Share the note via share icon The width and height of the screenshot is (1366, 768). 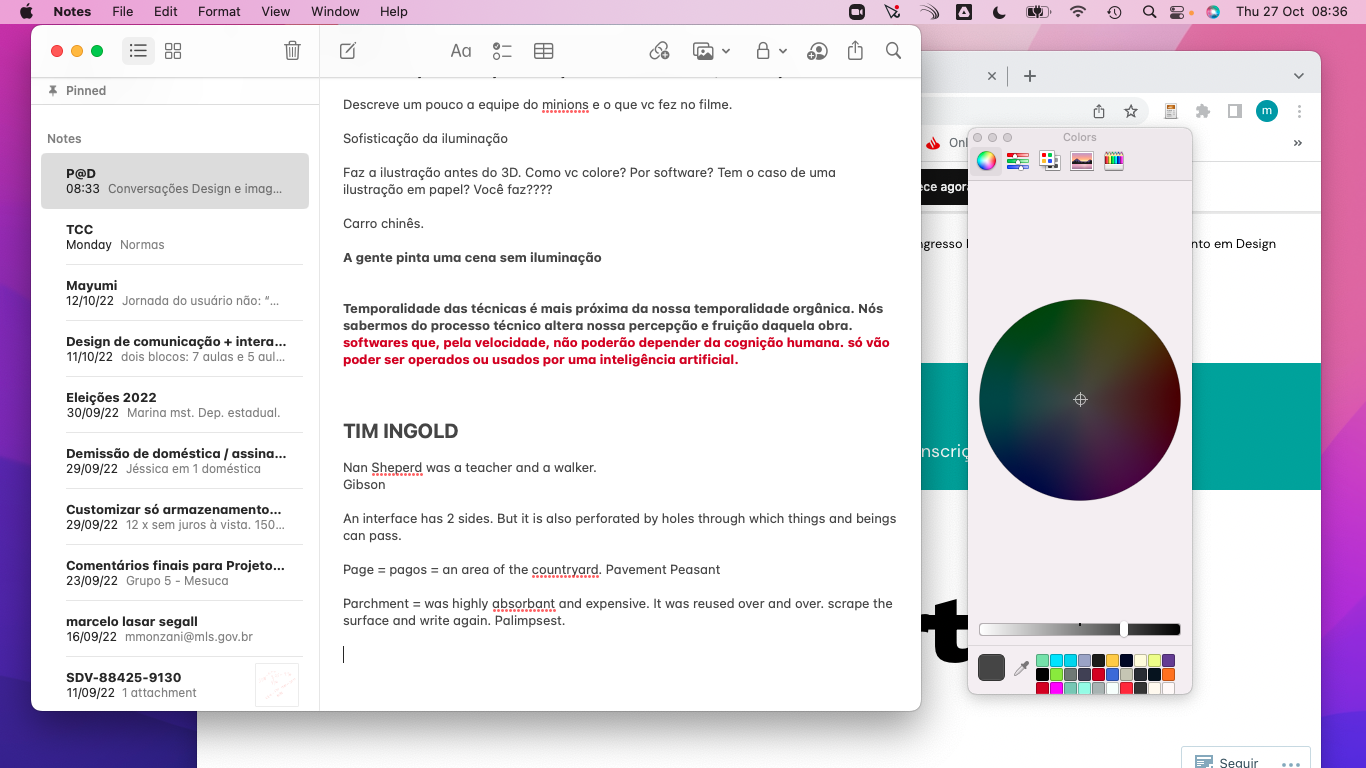[x=855, y=51]
